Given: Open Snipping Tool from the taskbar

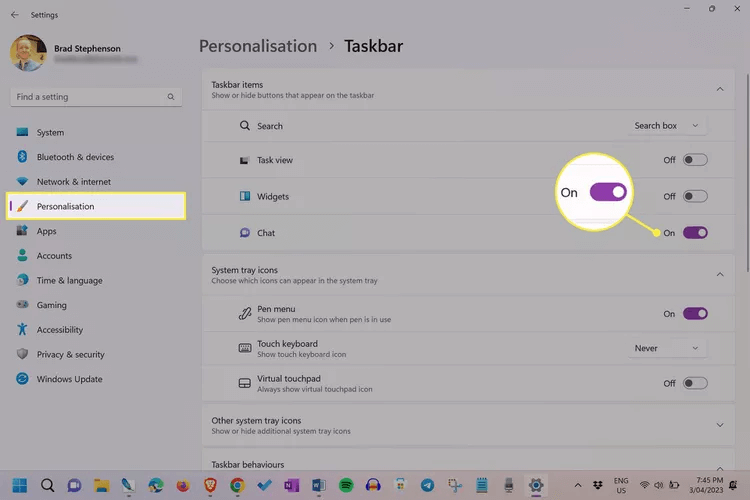Looking at the screenshot, I should click(x=454, y=486).
